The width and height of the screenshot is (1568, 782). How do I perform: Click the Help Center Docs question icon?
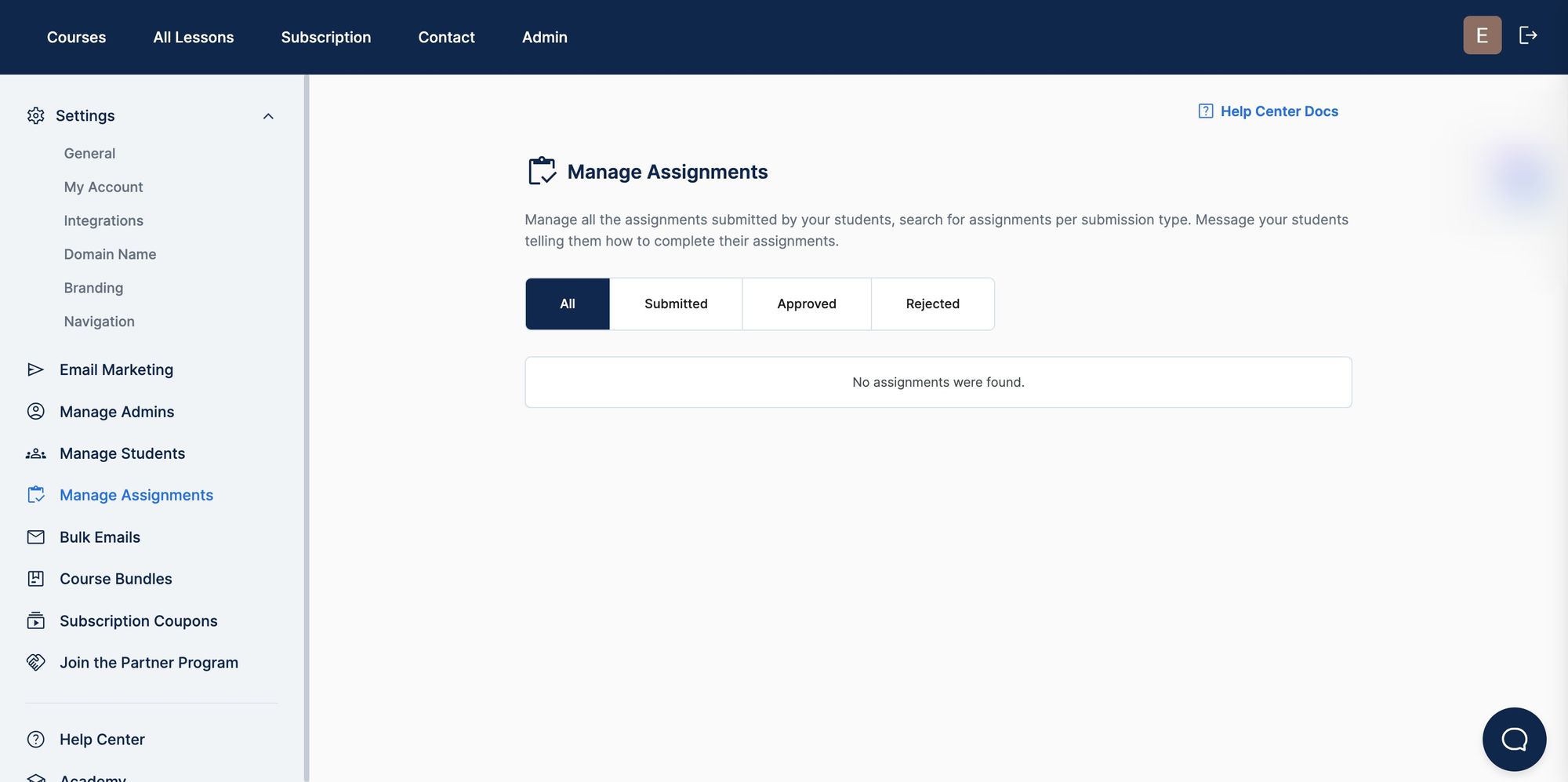click(1206, 111)
